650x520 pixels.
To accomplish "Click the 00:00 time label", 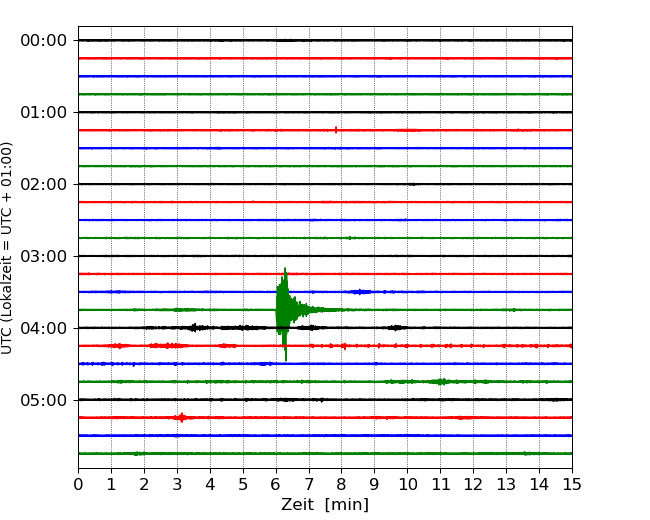I will 44,41.
